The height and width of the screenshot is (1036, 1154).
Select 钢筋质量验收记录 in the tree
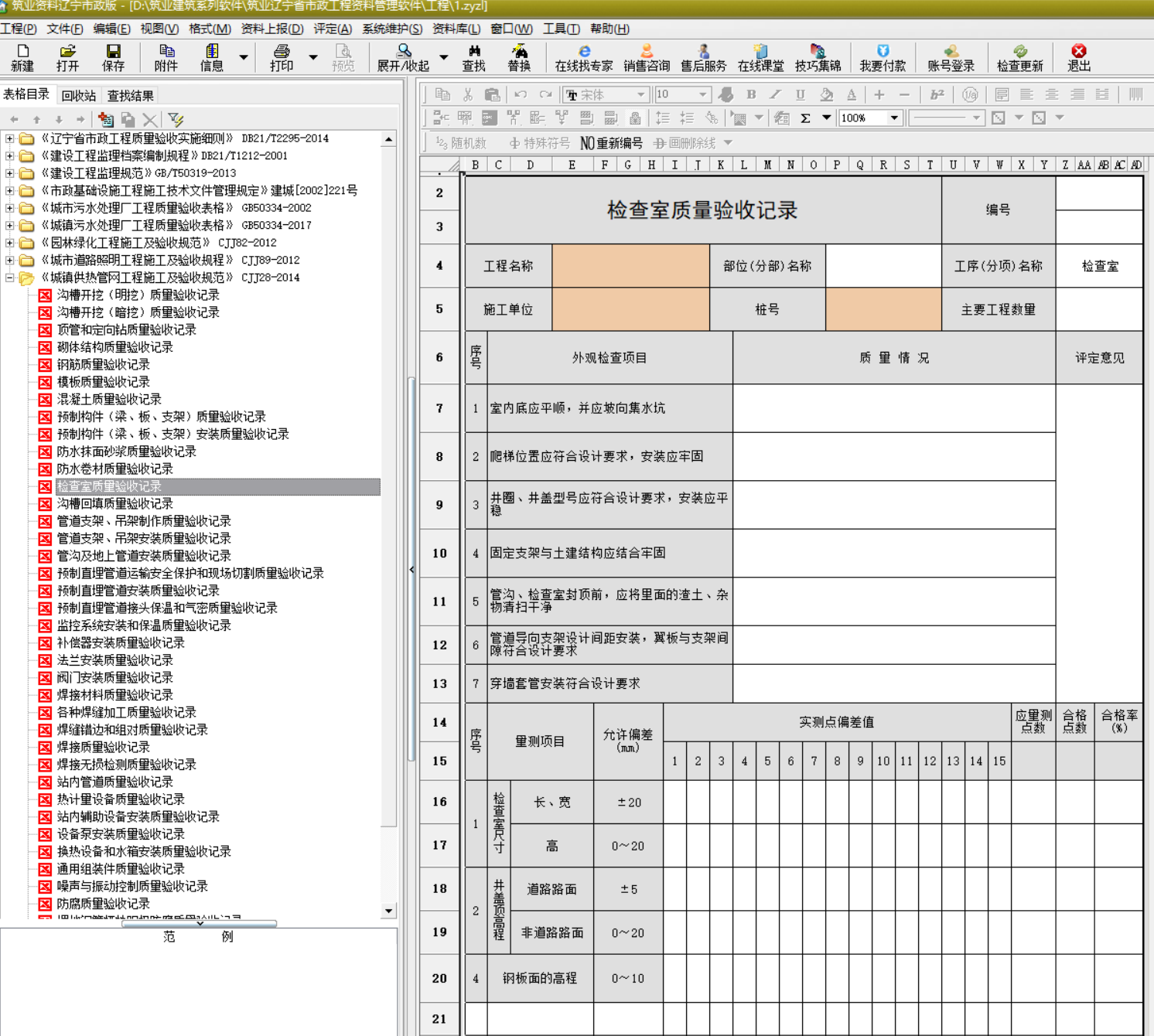104,364
